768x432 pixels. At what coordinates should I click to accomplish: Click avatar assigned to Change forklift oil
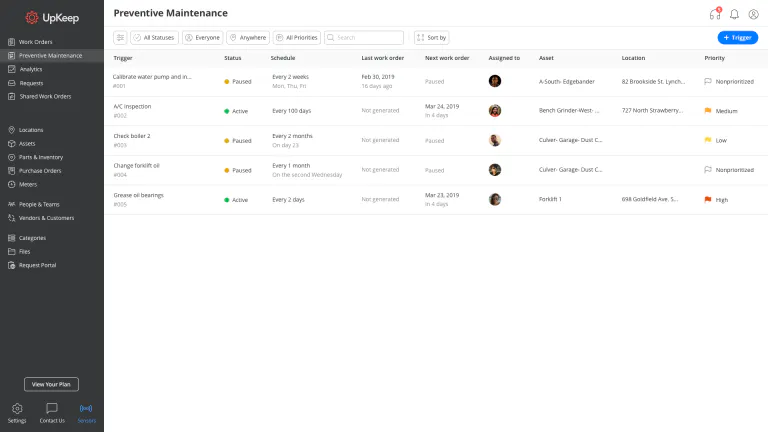tap(495, 169)
